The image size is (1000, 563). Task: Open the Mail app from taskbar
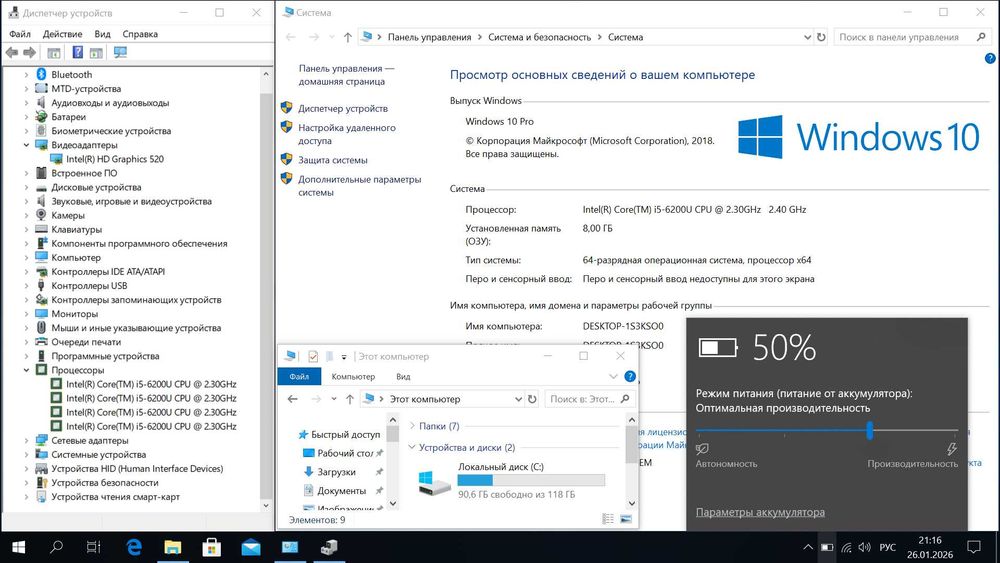(x=251, y=547)
